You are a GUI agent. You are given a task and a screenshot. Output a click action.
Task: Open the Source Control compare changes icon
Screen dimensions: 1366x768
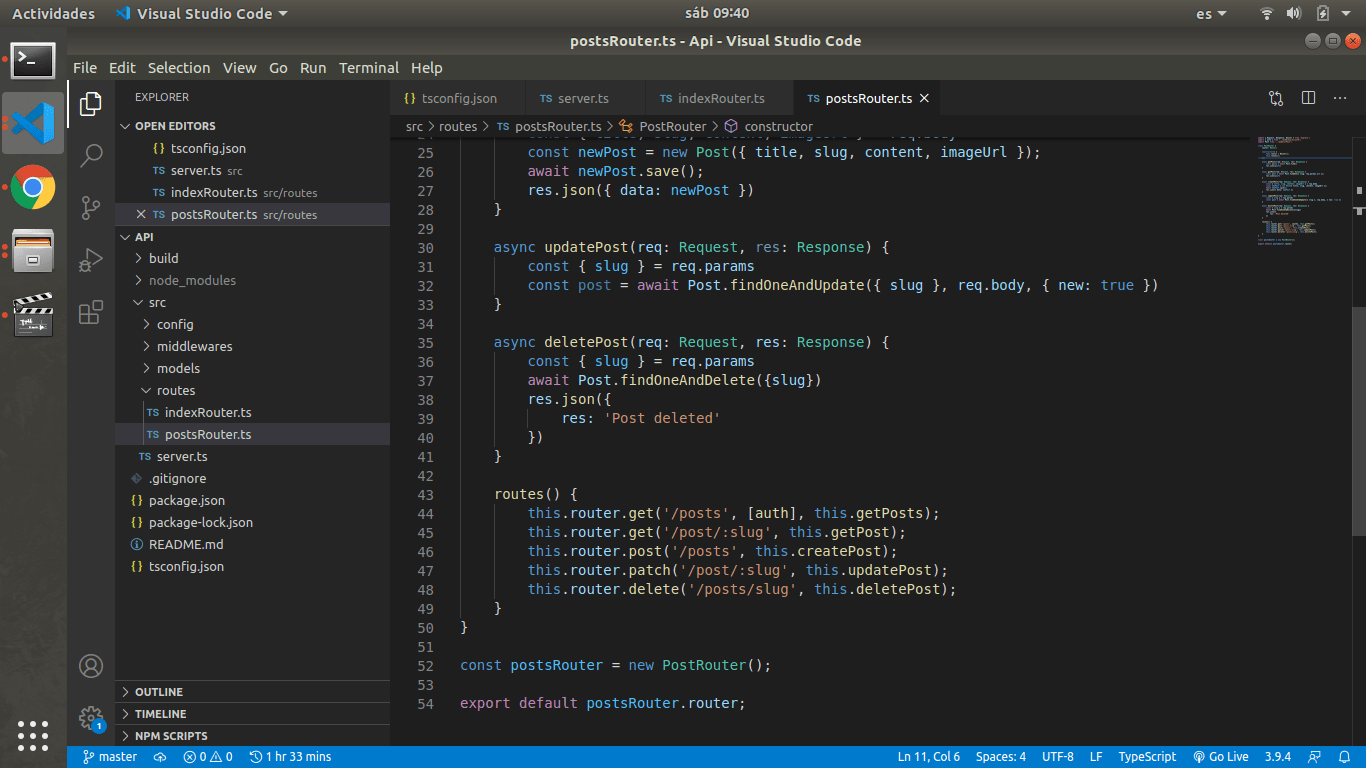(x=1276, y=98)
